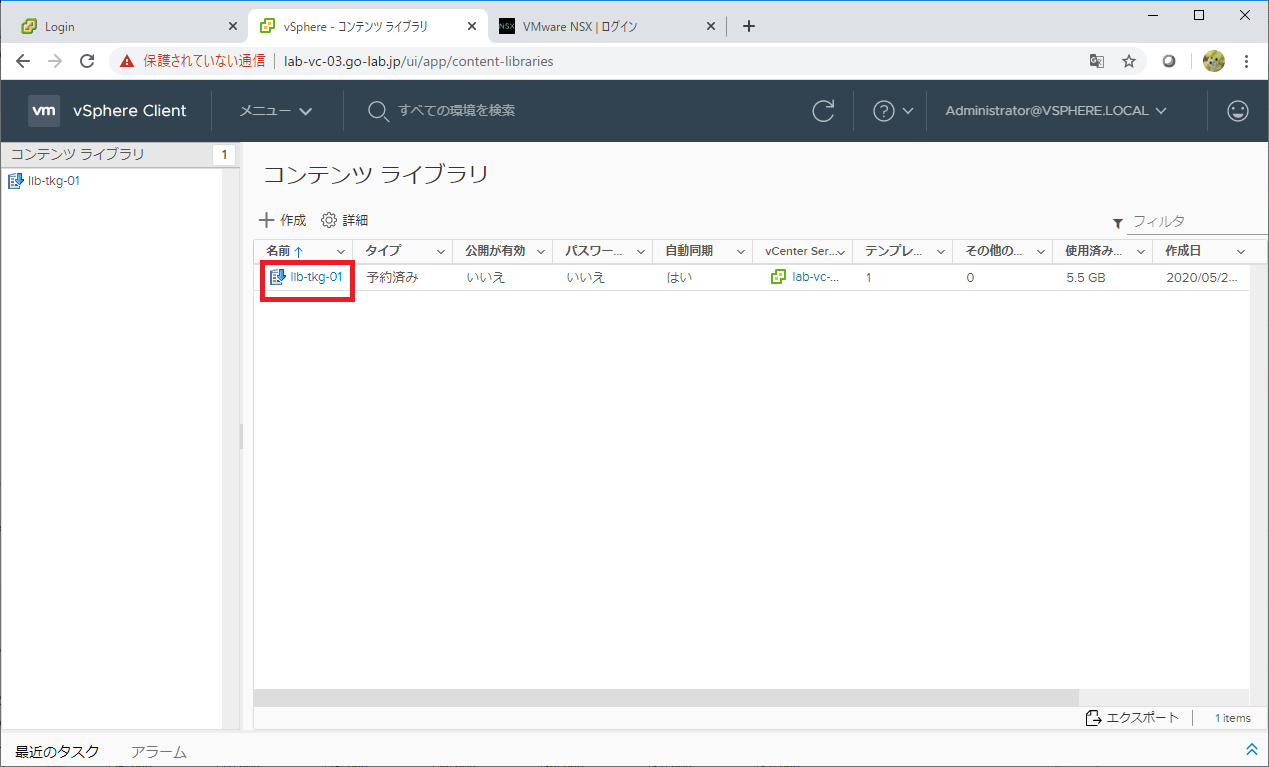Click the plus icon for 作成

(x=266, y=220)
